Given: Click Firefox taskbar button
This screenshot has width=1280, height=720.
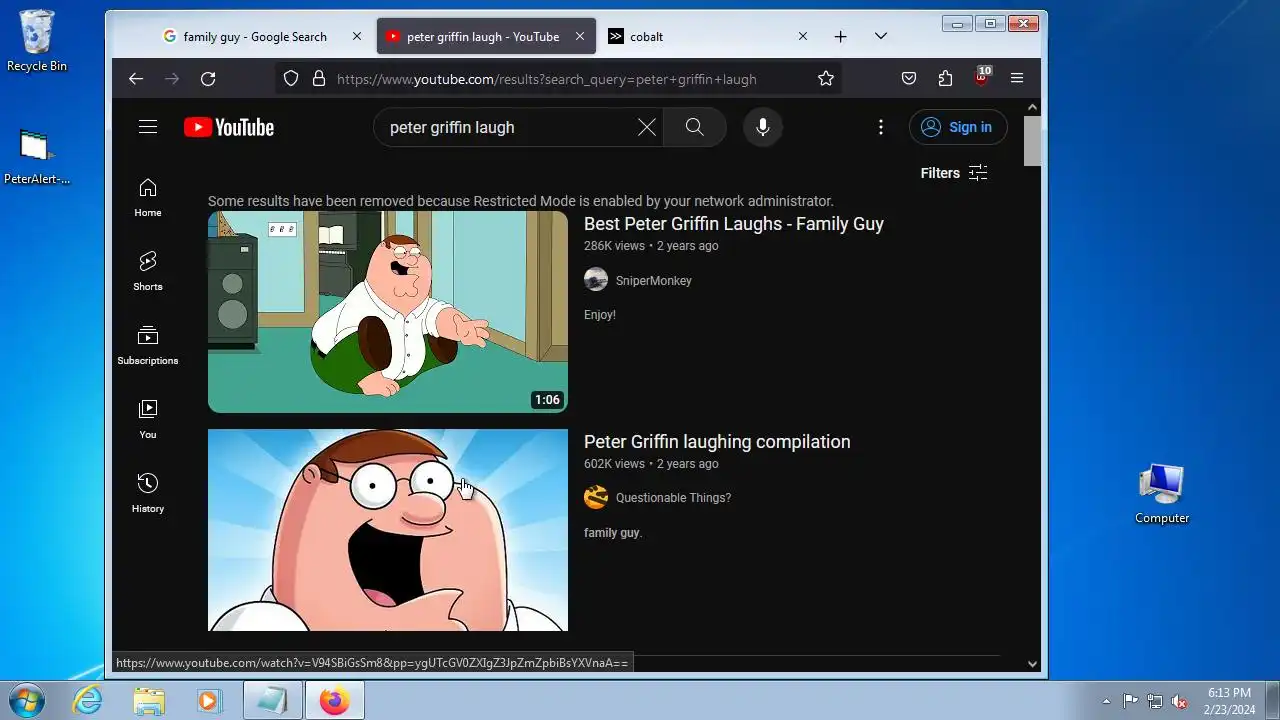Looking at the screenshot, I should click(335, 701).
